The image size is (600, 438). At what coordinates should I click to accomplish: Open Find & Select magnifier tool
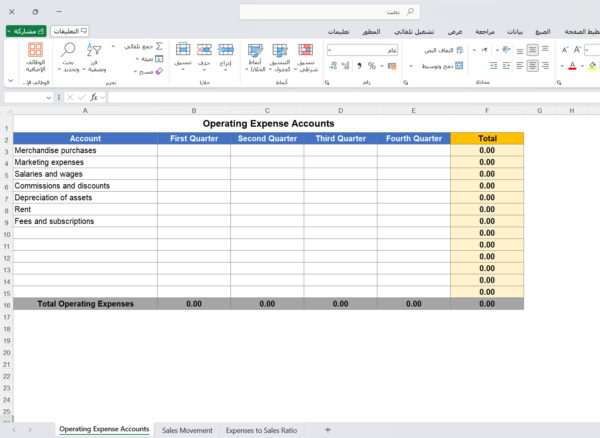(69, 50)
